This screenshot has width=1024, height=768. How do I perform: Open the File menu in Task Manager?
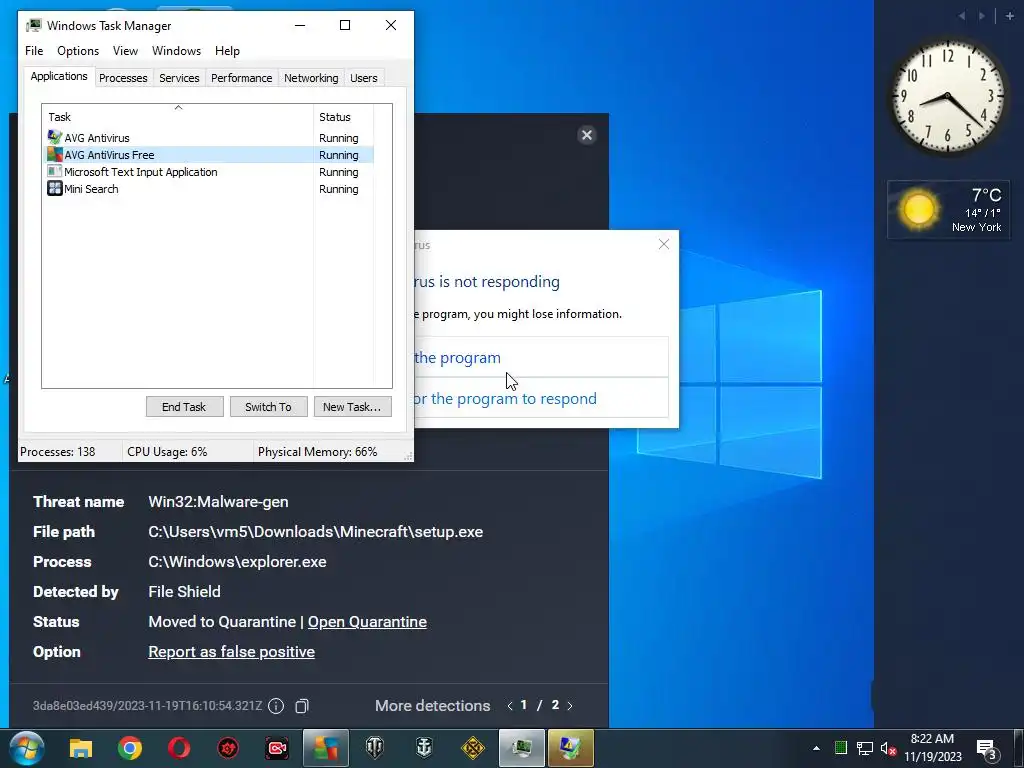tap(34, 51)
